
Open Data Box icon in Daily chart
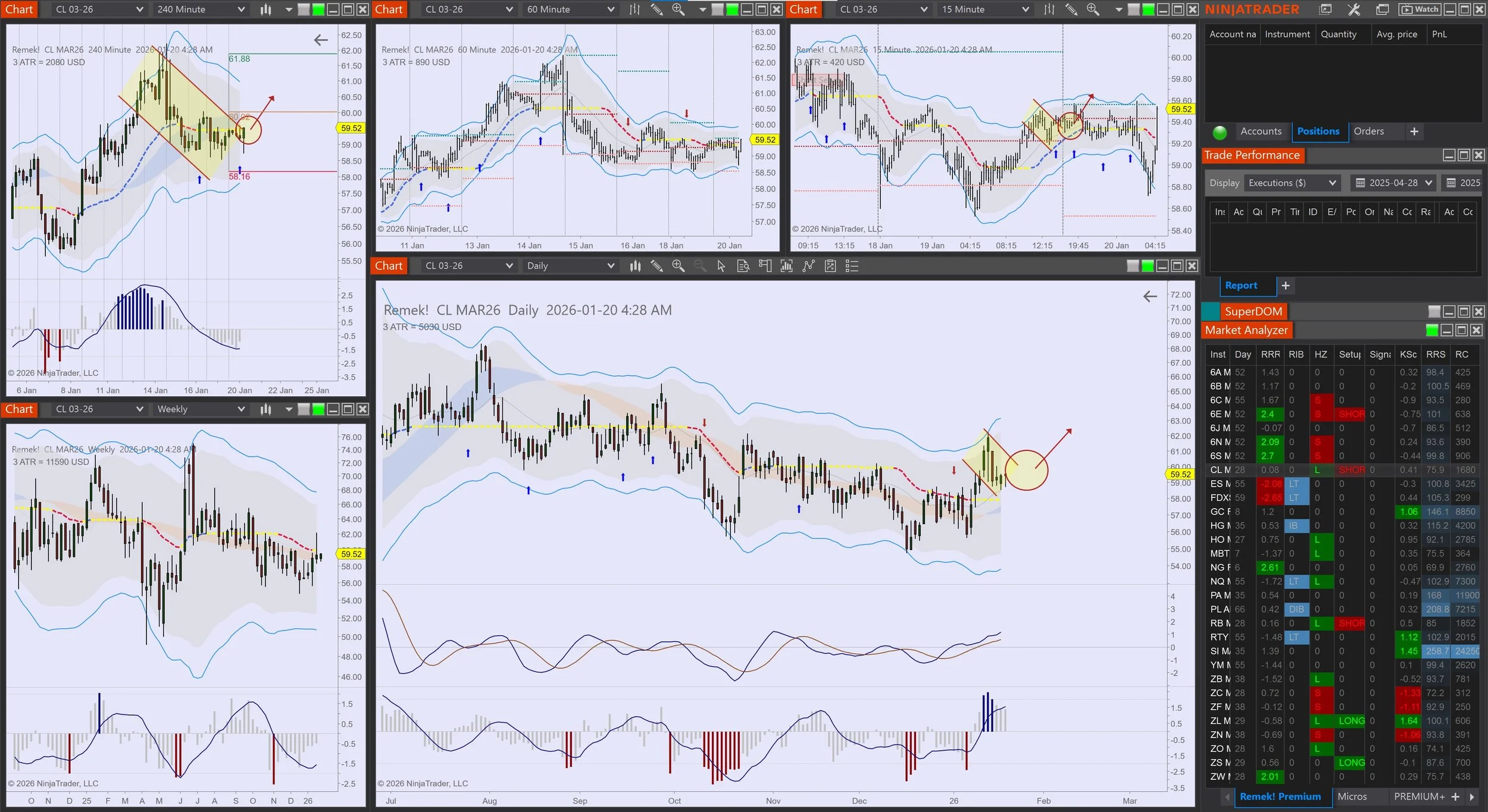(x=743, y=266)
